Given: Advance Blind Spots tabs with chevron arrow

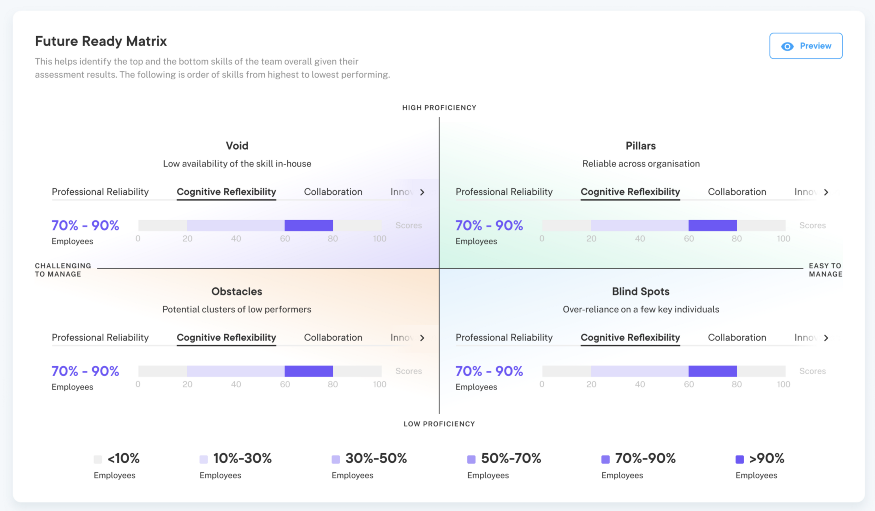Looking at the screenshot, I should 825,338.
